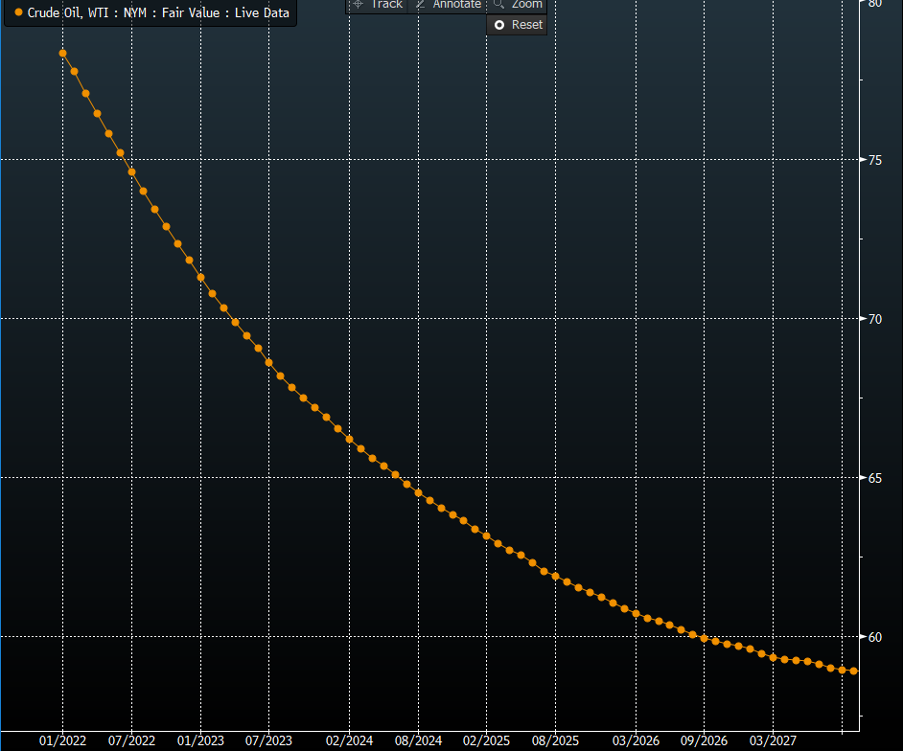
Task: Click the 02/2024 x-axis label
Action: tap(349, 741)
